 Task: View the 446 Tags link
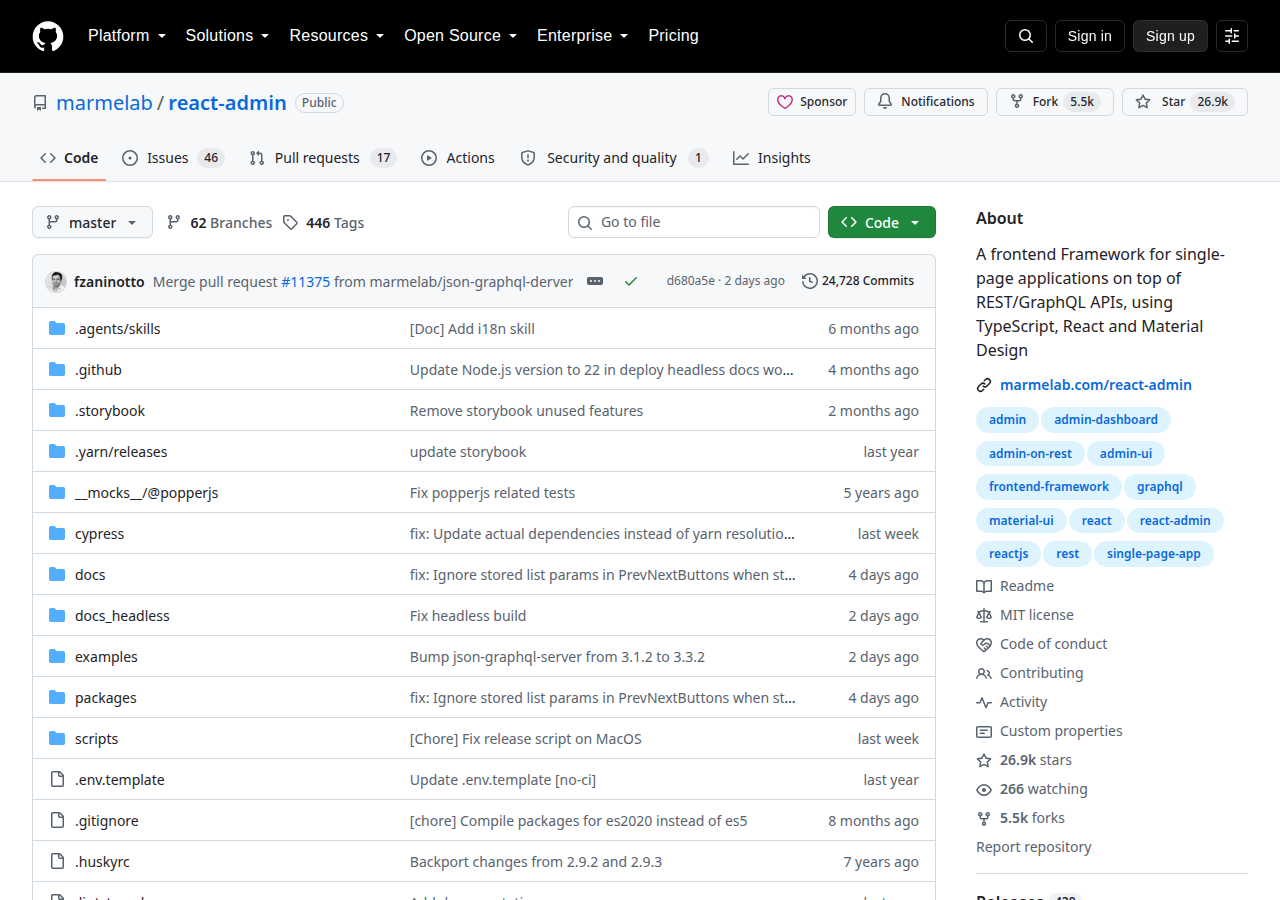click(x=323, y=223)
